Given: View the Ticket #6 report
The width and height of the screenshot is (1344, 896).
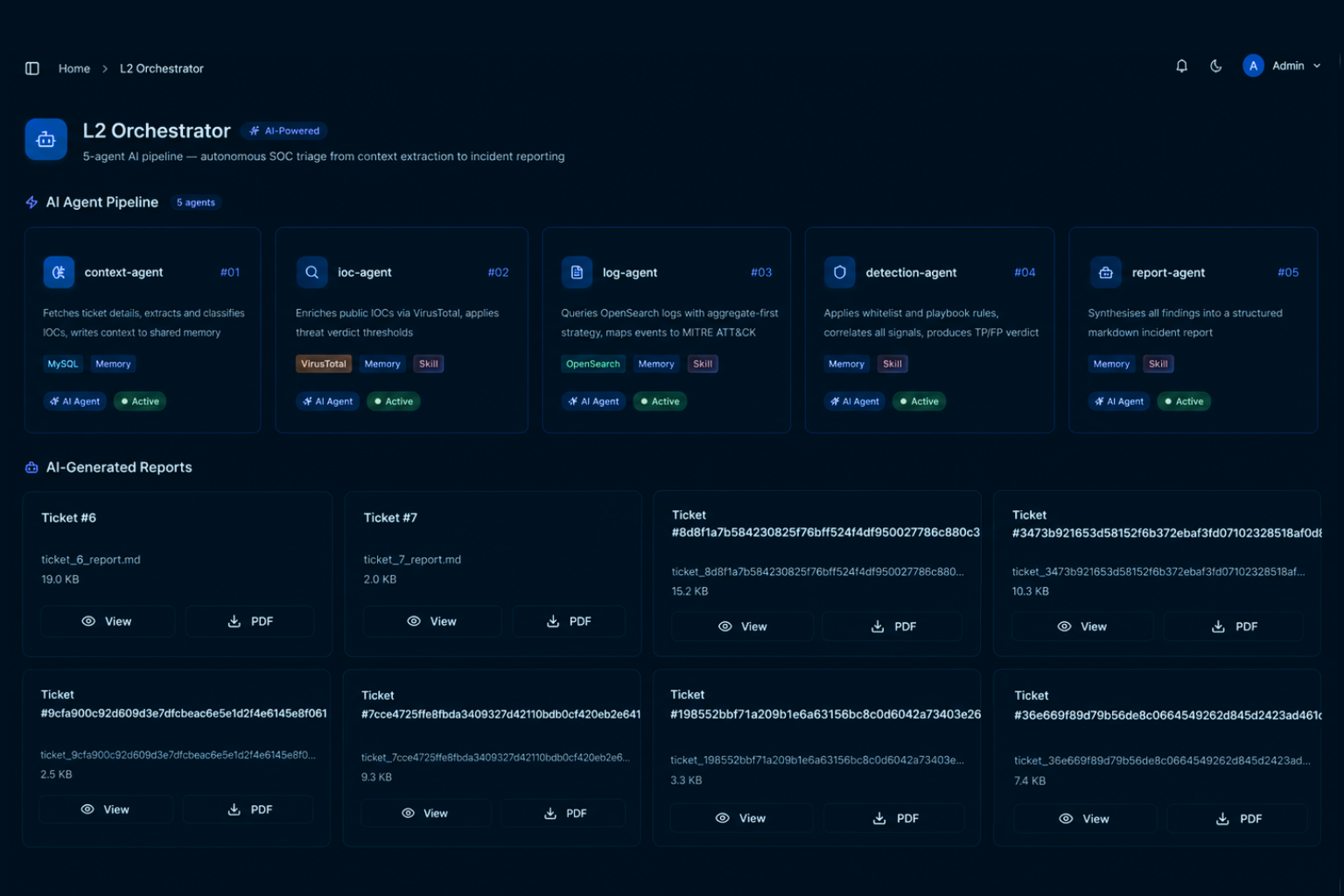Looking at the screenshot, I should point(108,621).
